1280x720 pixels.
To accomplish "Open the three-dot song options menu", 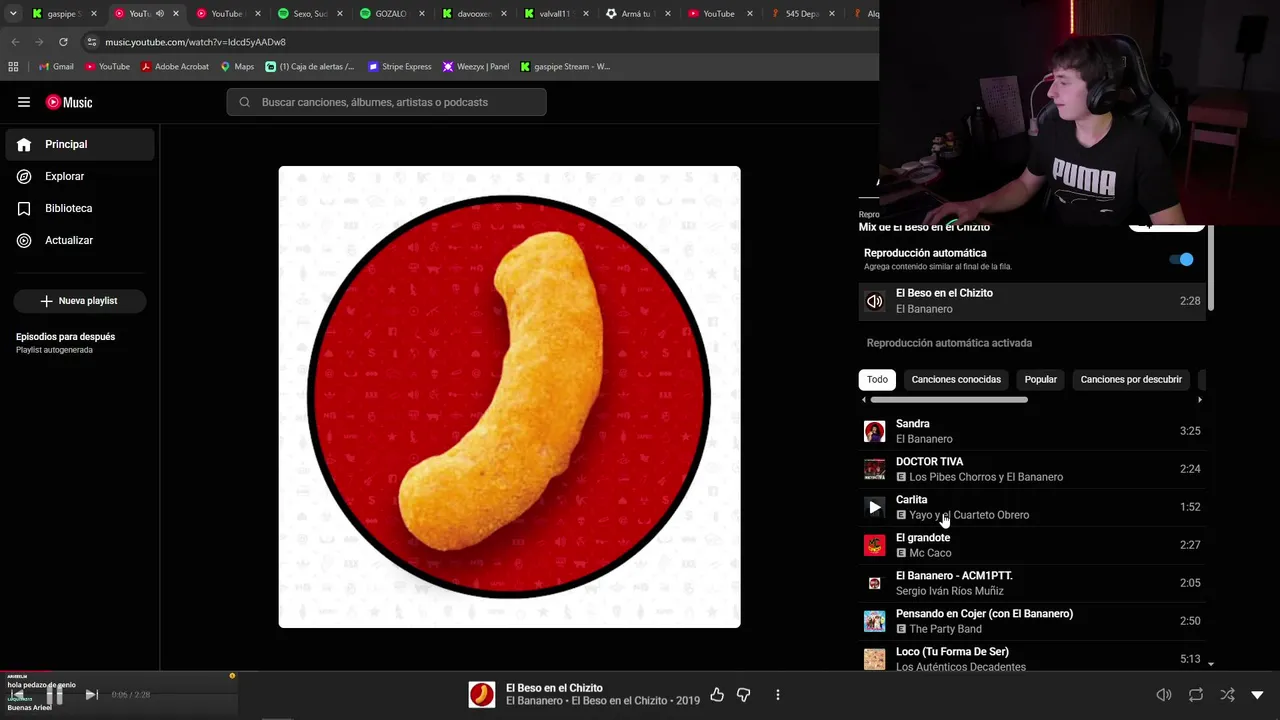I will click(777, 695).
